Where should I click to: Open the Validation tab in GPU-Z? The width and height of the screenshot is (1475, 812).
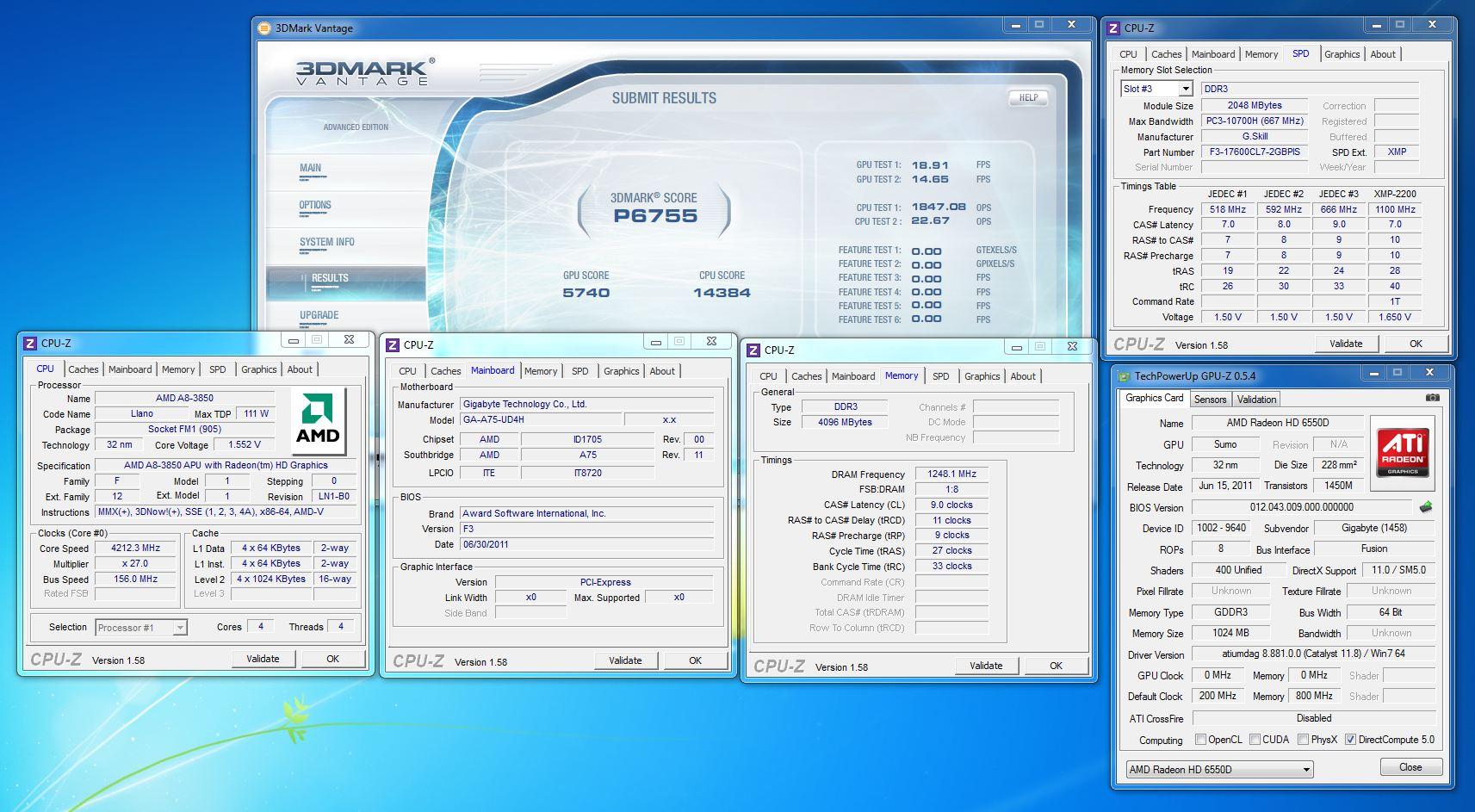point(1256,399)
